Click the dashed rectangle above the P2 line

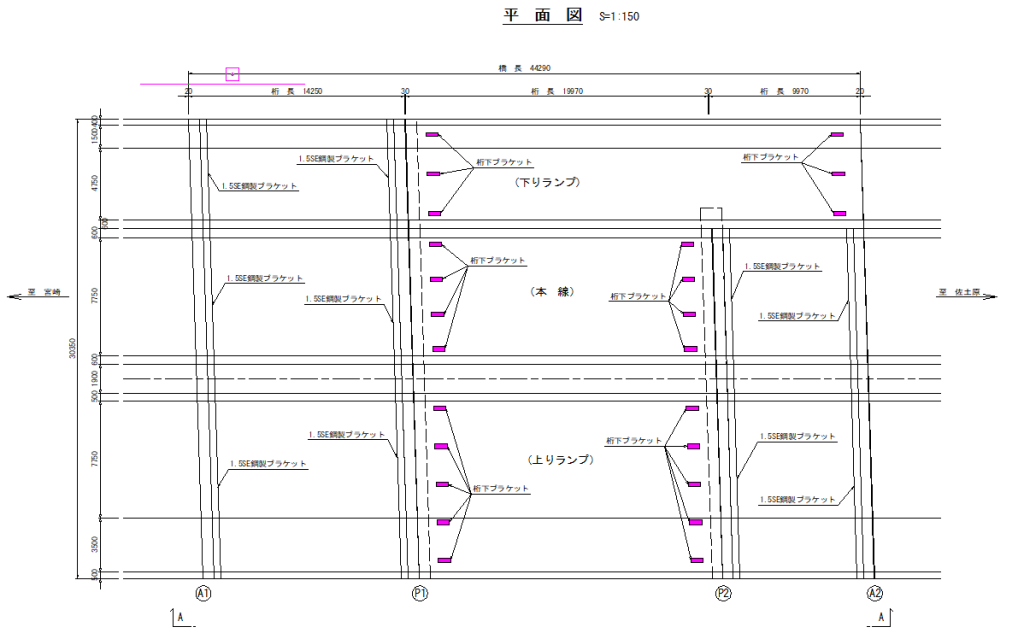tap(710, 215)
